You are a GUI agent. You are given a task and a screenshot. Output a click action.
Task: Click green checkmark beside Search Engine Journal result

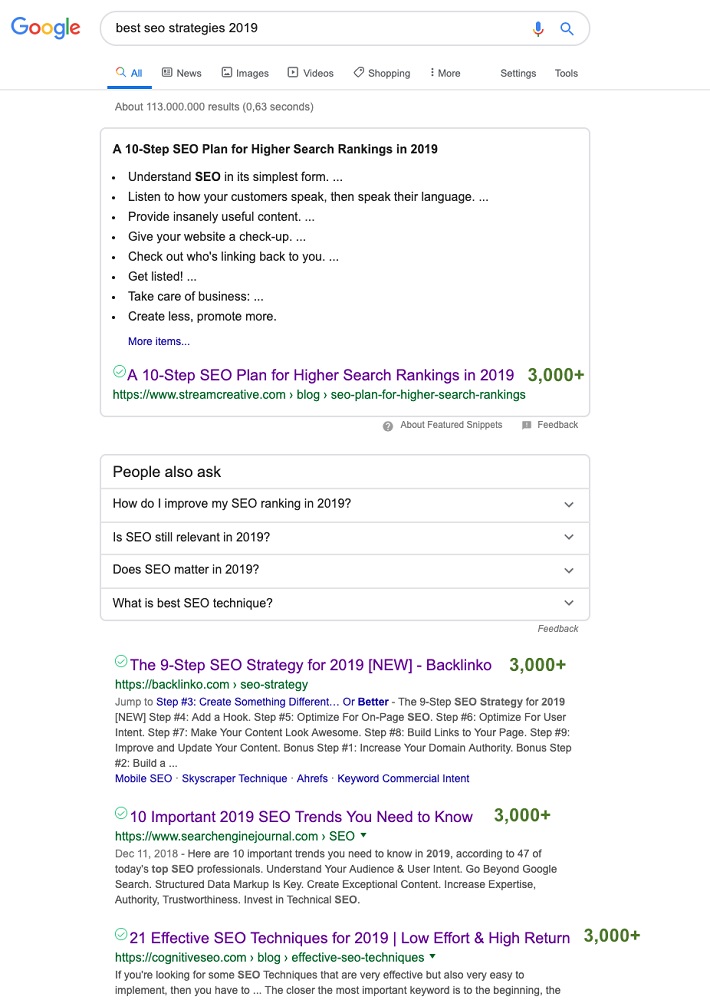[121, 813]
